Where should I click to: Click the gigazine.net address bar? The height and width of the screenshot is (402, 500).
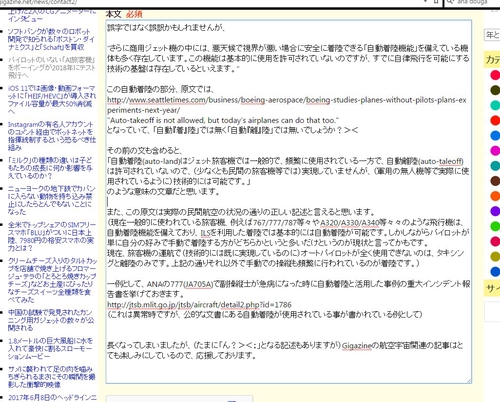pyautogui.click(x=213, y=2)
